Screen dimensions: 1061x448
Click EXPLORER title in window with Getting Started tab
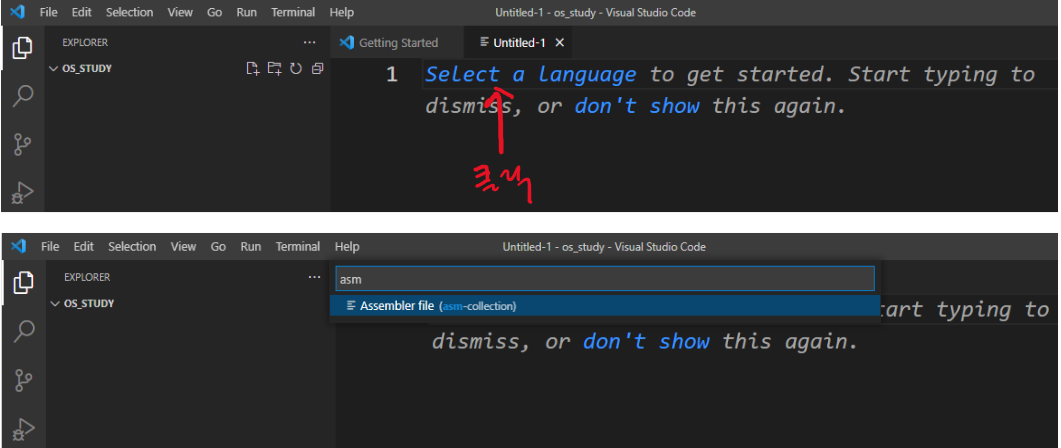tap(85, 43)
